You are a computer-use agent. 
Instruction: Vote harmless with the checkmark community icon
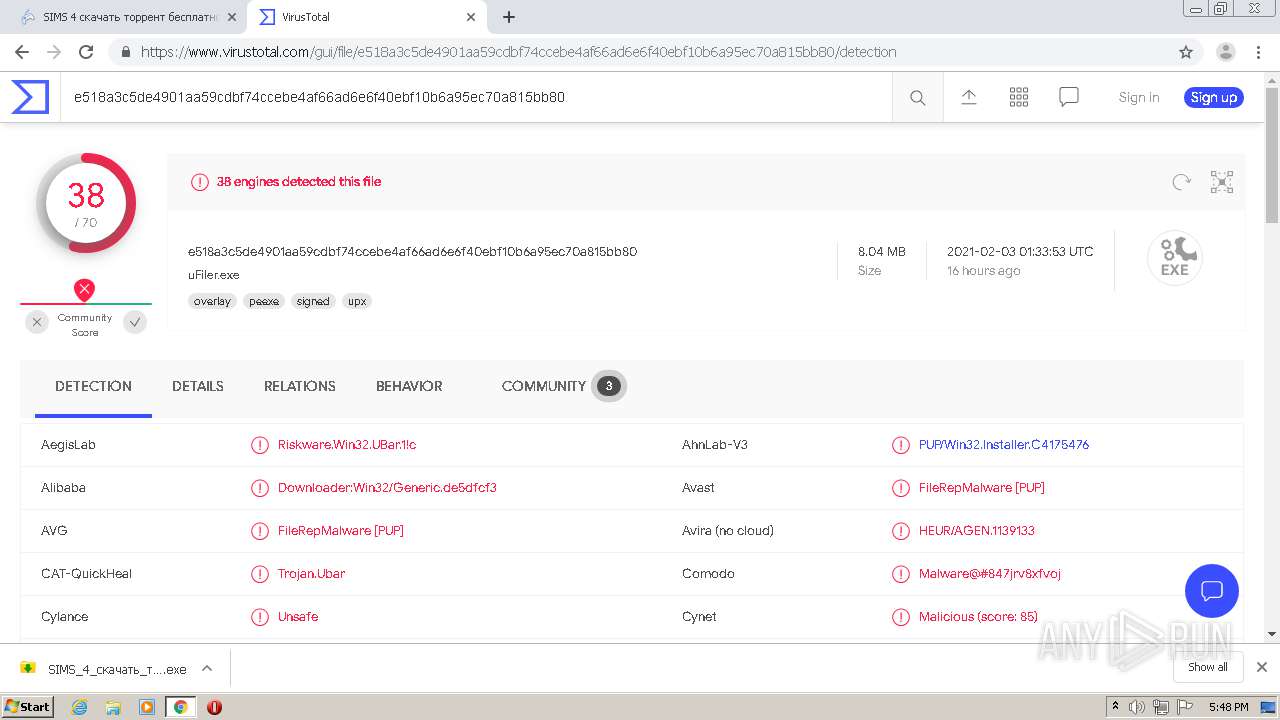135,322
